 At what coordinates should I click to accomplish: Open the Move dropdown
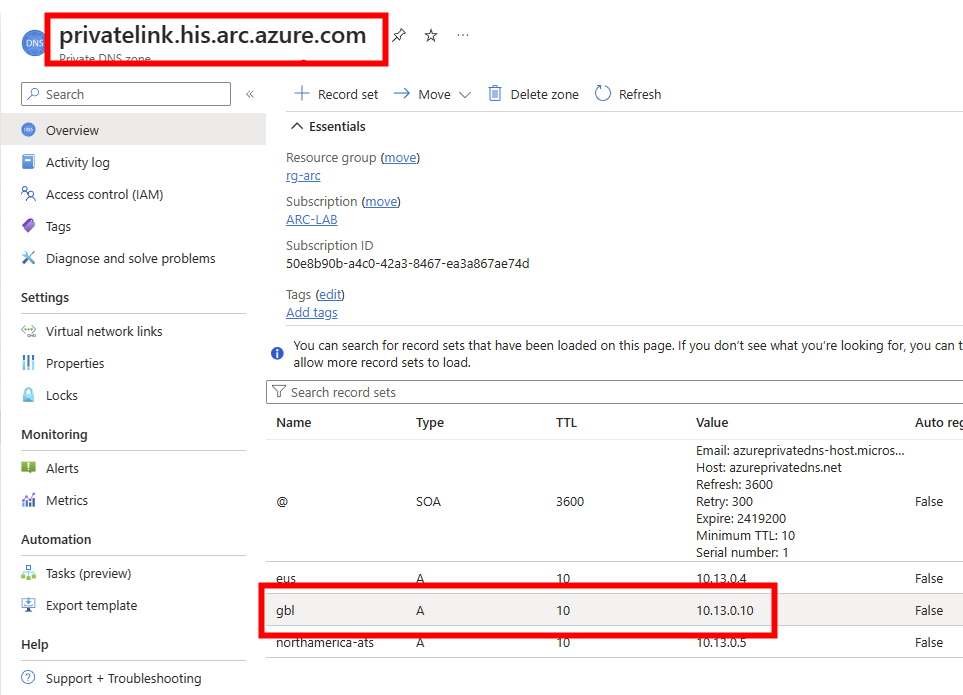tap(432, 94)
